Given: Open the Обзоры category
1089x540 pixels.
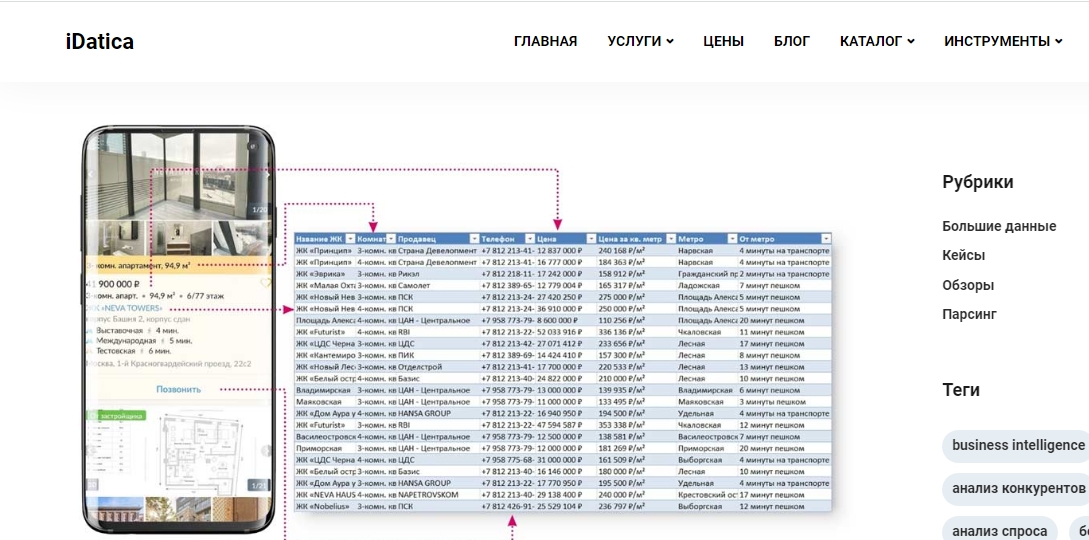Looking at the screenshot, I should click(968, 285).
